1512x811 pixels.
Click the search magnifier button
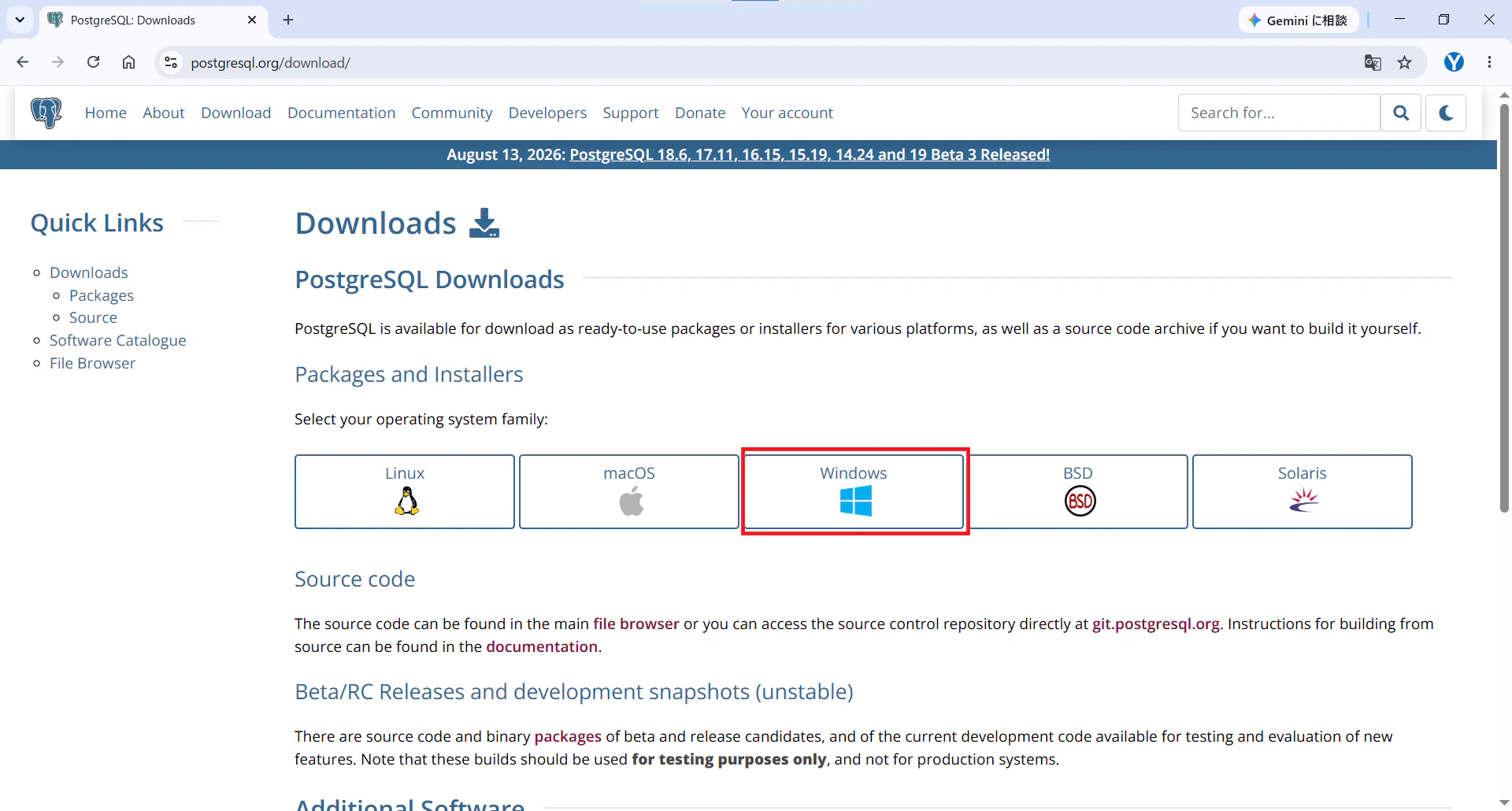[x=1401, y=113]
